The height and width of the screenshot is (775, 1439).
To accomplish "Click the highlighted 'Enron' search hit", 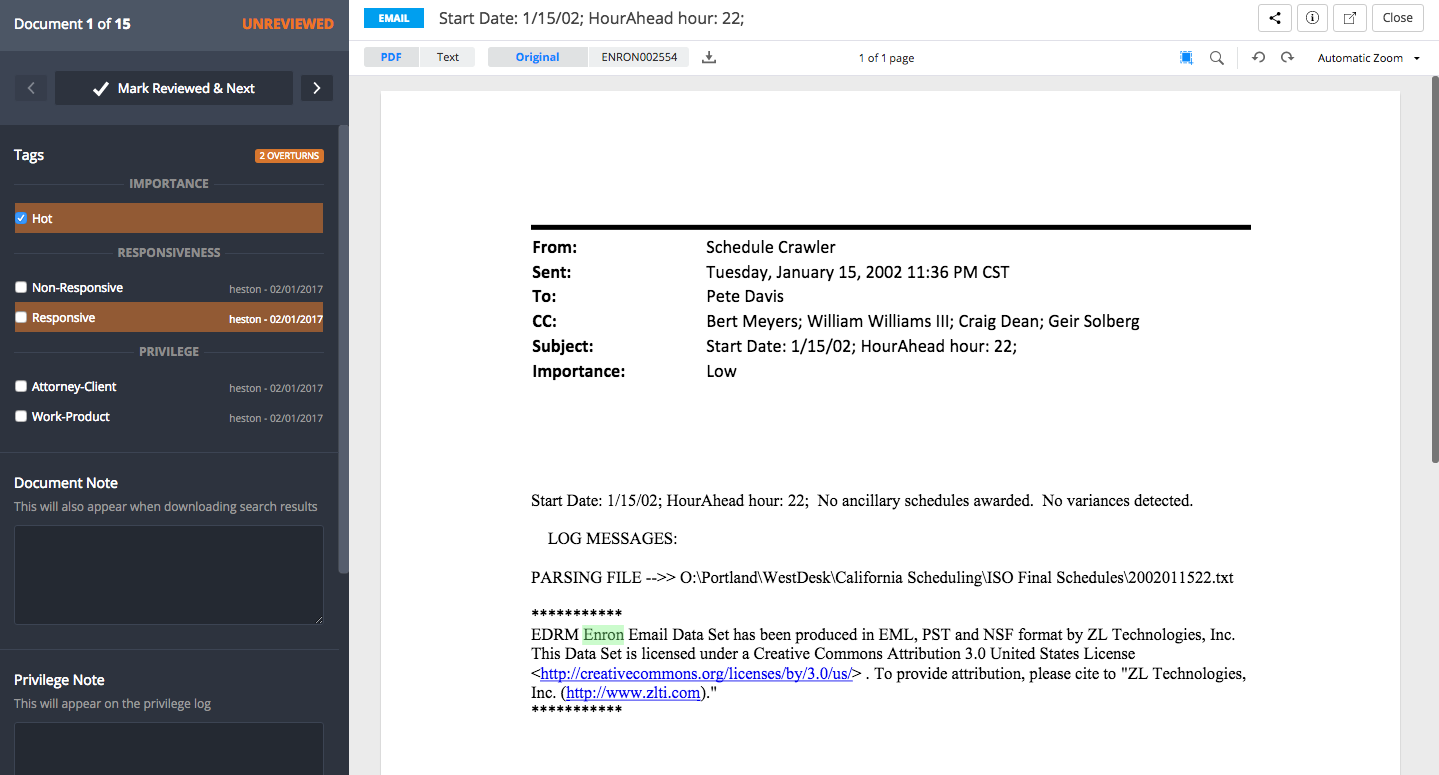I will (604, 635).
